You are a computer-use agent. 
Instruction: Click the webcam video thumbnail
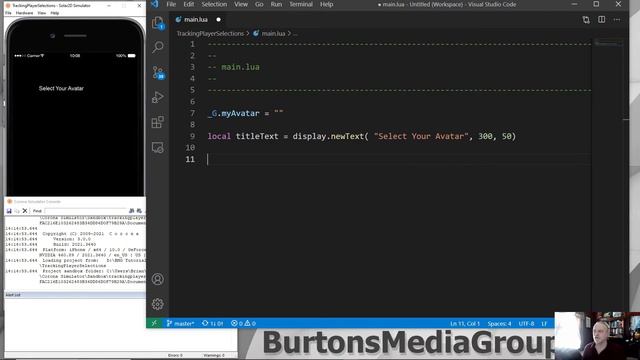597,336
